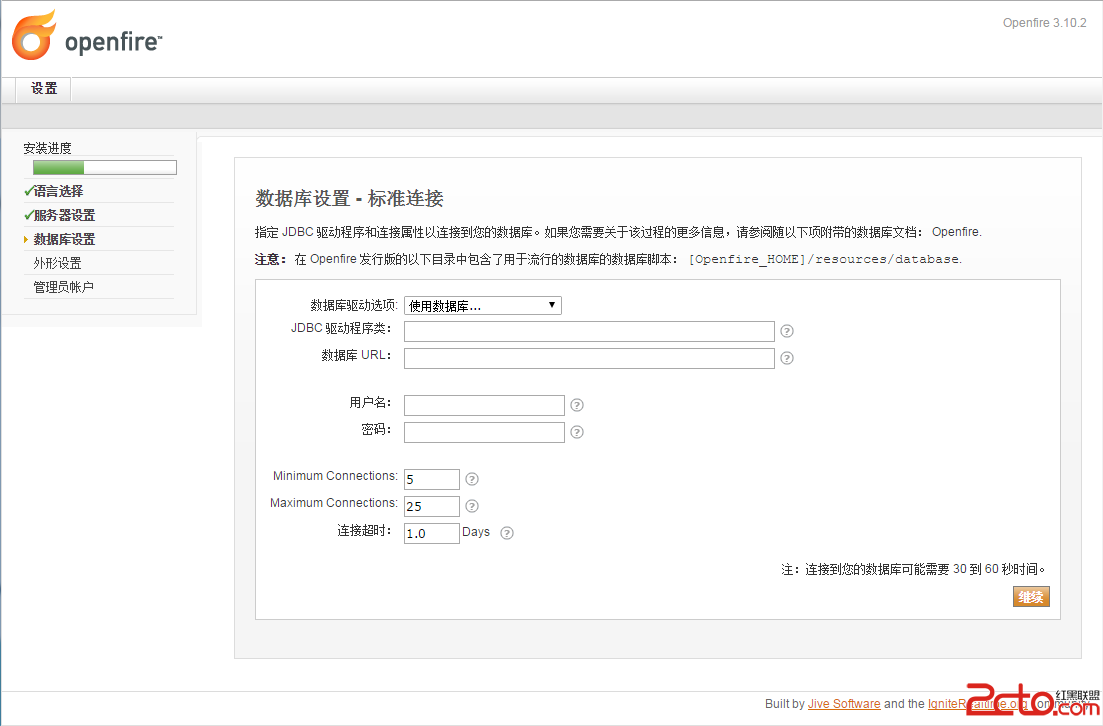Focus the JDBC driver class field
1103x726 pixels.
(589, 331)
